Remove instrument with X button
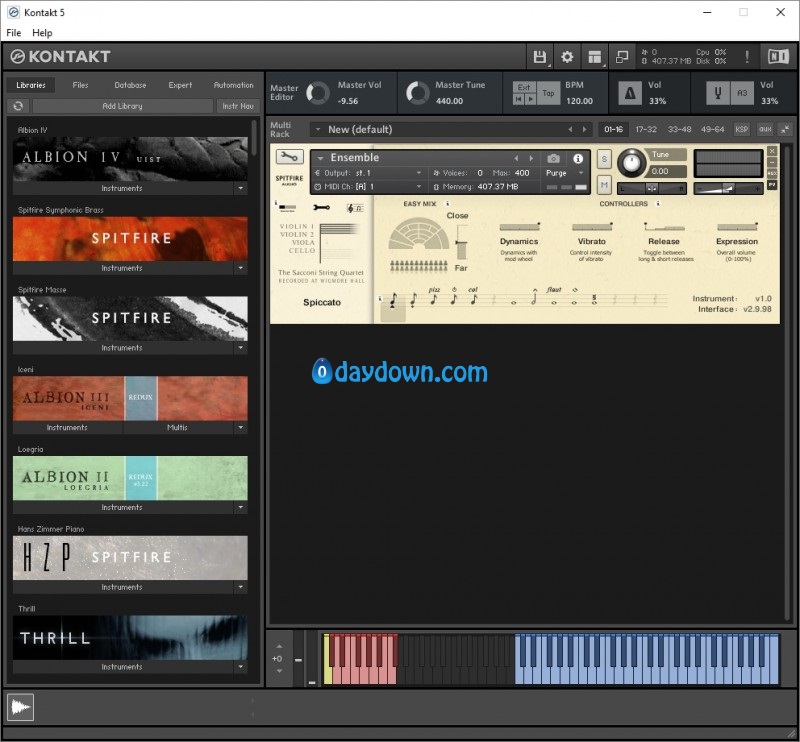 pyautogui.click(x=772, y=151)
